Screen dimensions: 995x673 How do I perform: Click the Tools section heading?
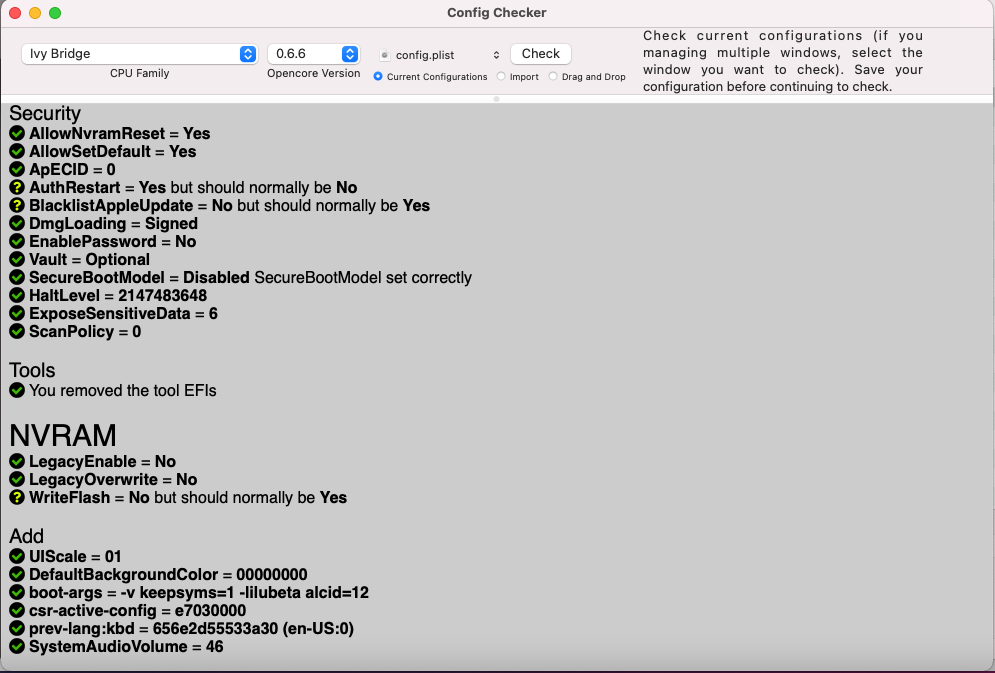pyautogui.click(x=32, y=370)
